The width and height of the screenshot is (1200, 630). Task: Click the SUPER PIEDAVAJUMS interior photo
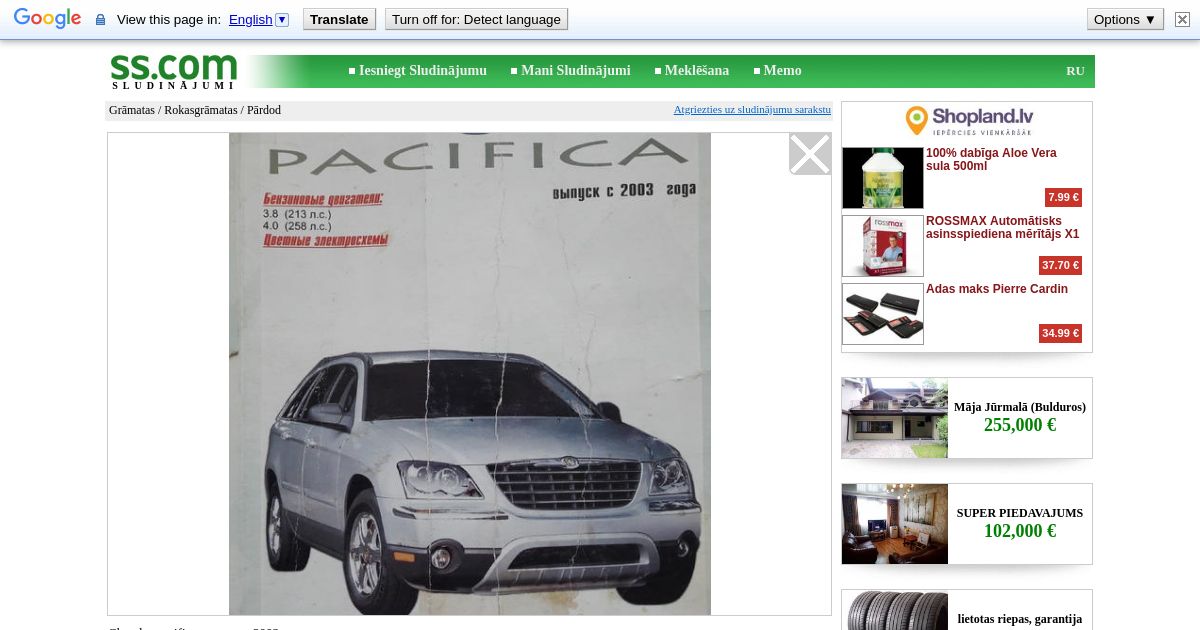[895, 524]
